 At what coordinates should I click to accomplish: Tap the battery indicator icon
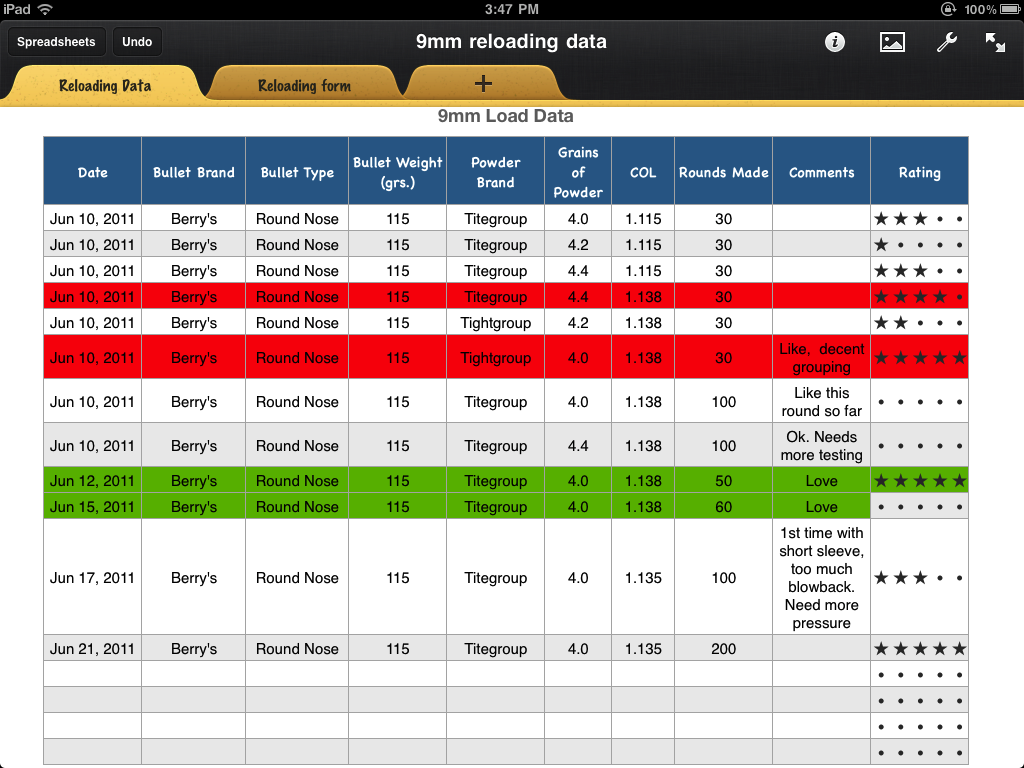point(1009,9)
